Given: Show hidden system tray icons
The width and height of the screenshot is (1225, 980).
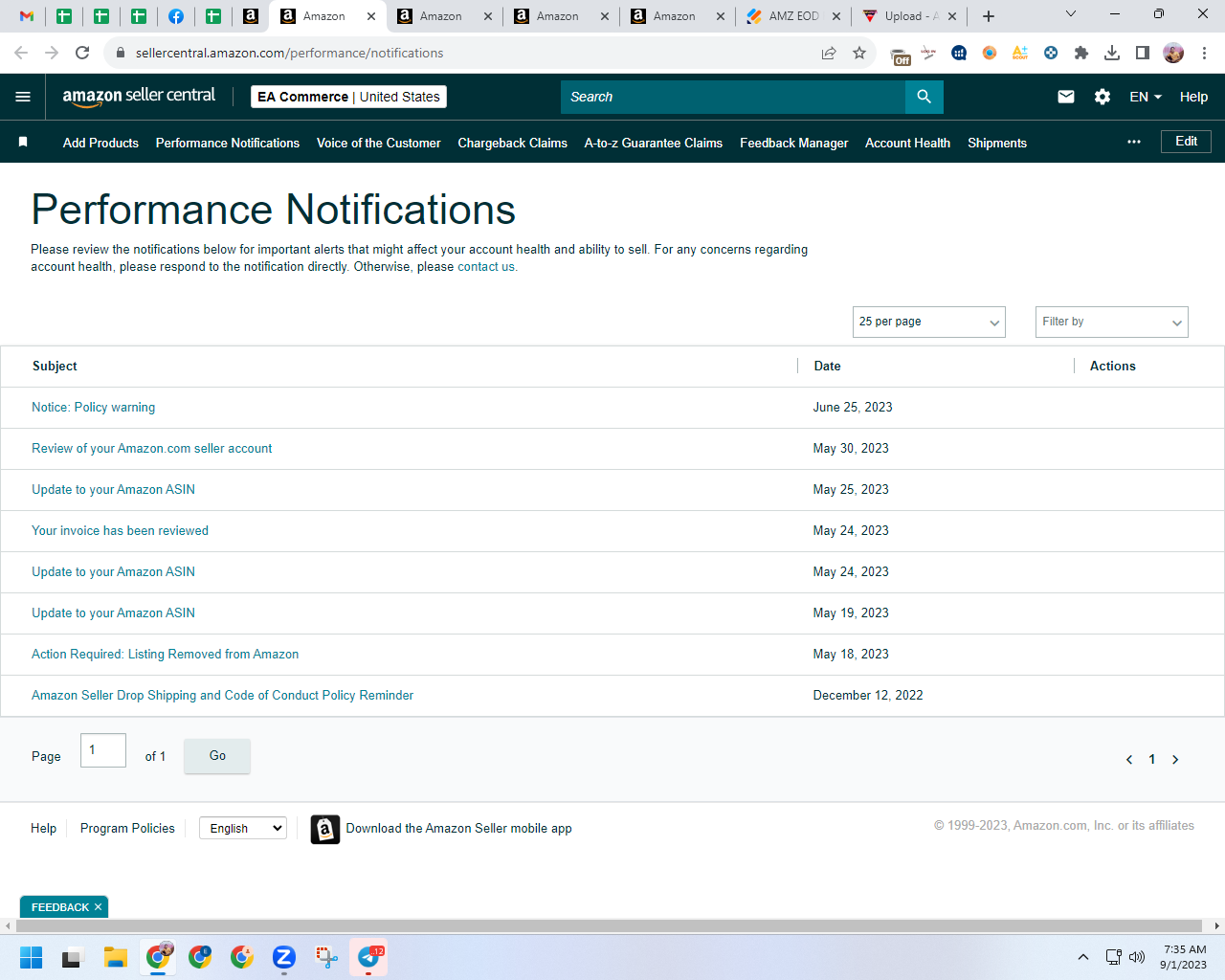Looking at the screenshot, I should coord(1082,957).
